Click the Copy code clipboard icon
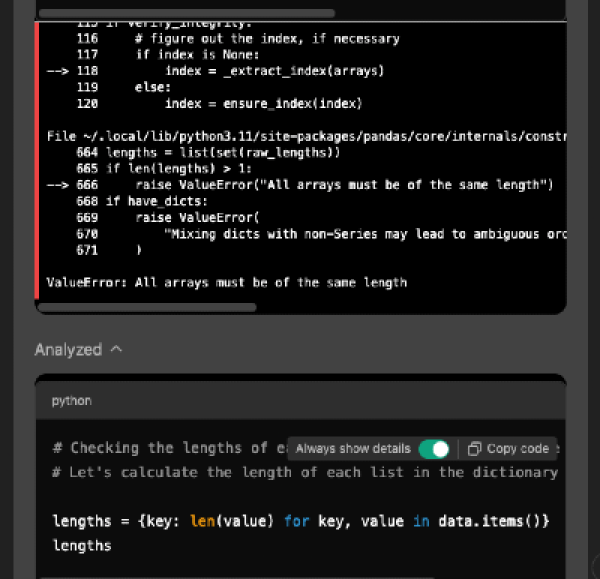The height and width of the screenshot is (579, 600). coord(475,448)
